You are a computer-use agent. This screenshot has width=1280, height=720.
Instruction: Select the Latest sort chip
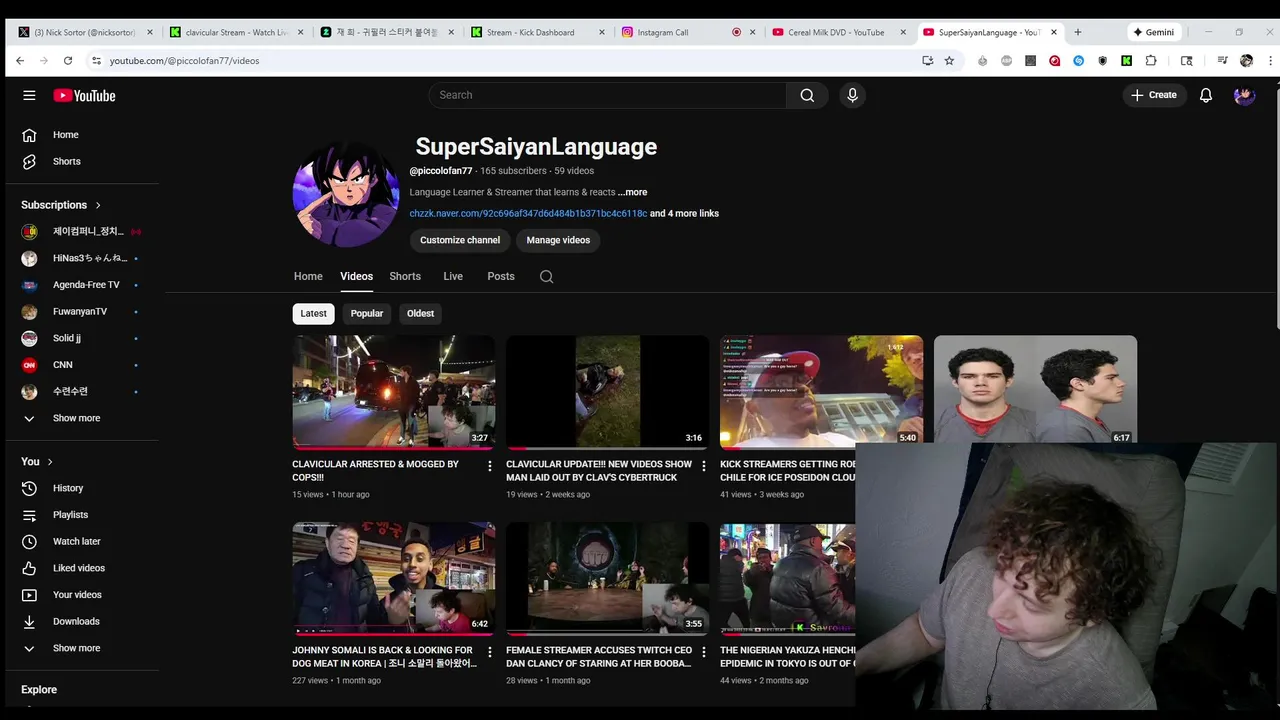click(x=313, y=314)
